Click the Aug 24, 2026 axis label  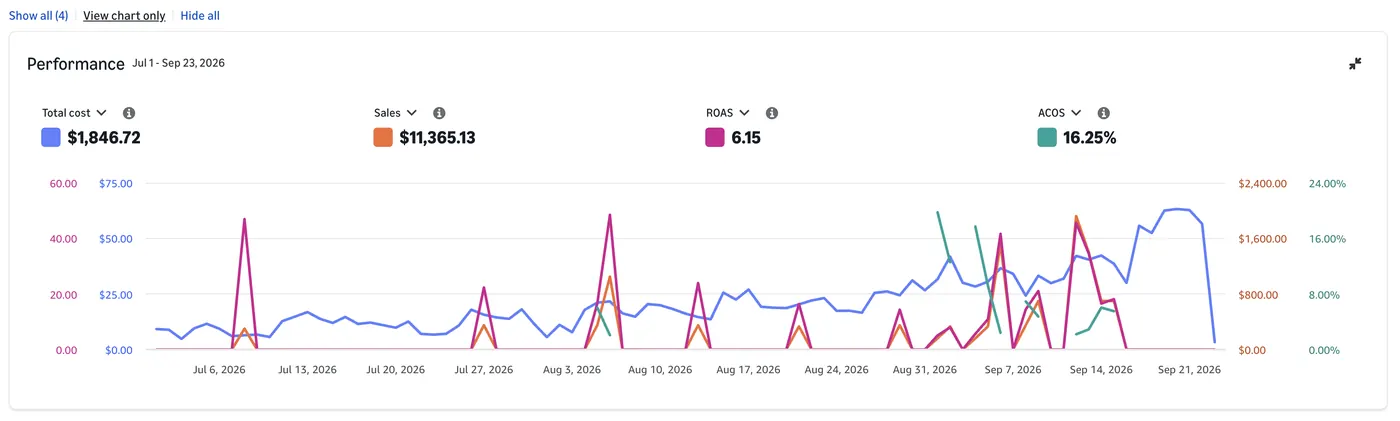click(x=837, y=369)
